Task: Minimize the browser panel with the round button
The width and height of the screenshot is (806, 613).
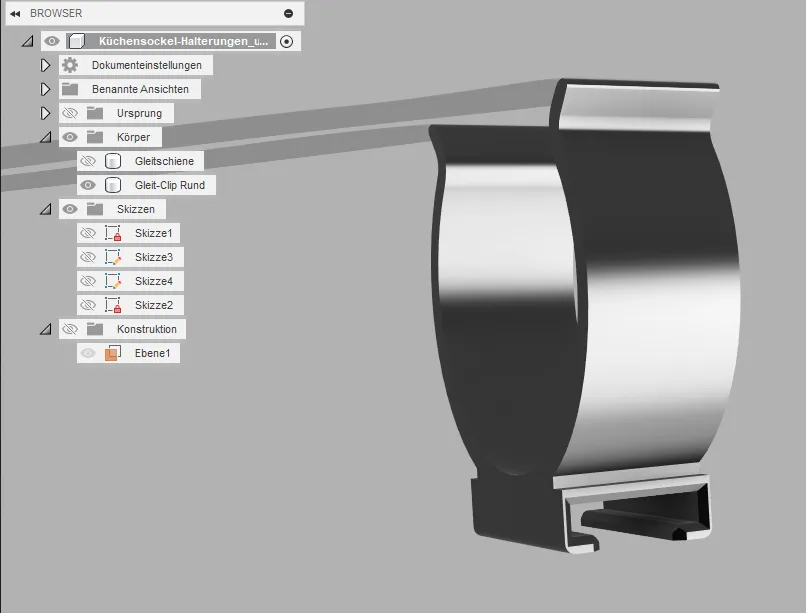Action: 288,14
